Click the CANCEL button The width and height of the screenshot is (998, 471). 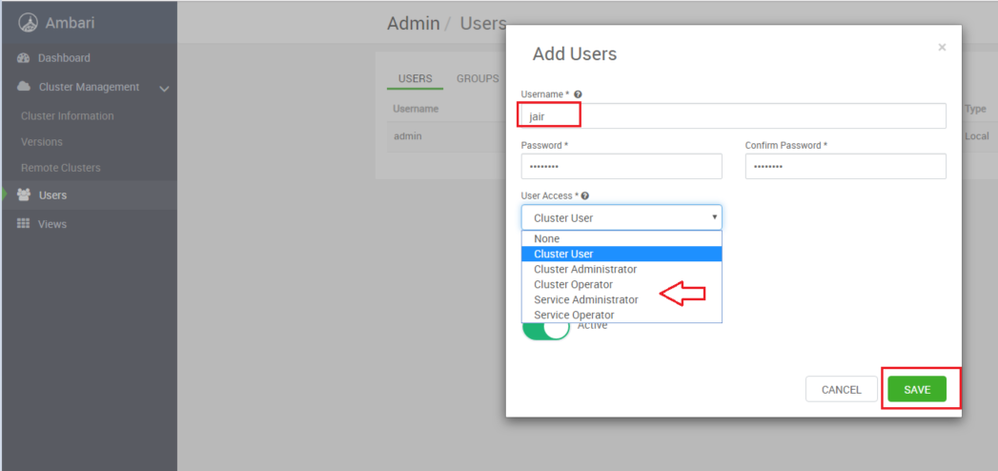point(841,390)
